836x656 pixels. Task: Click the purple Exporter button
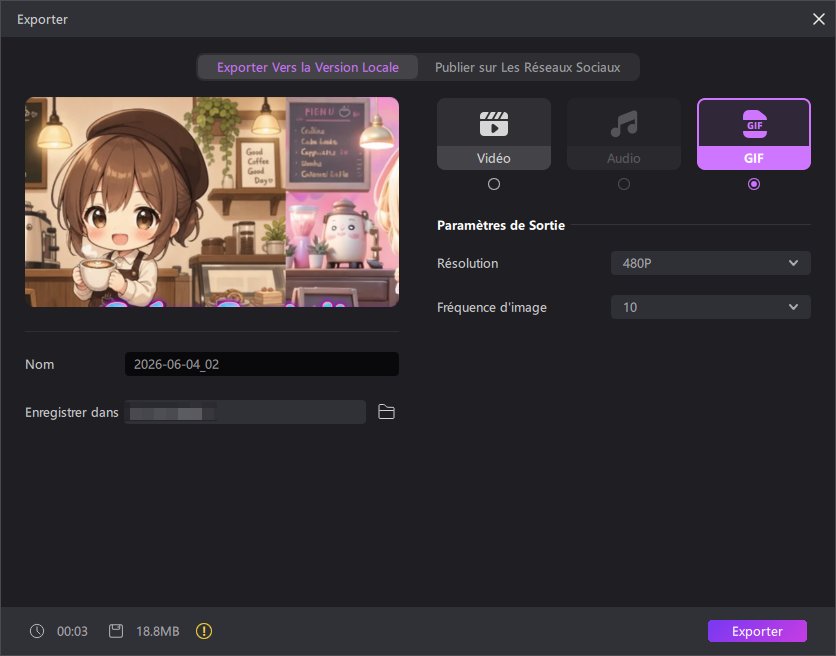(x=757, y=631)
